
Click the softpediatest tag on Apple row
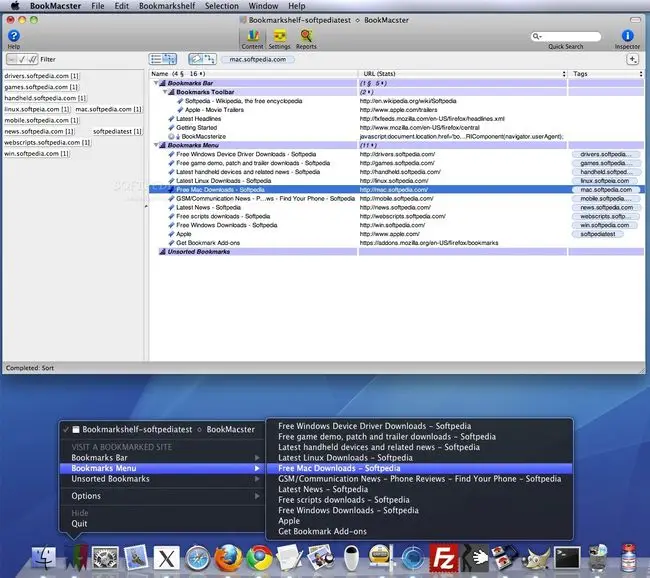pyautogui.click(x=598, y=234)
